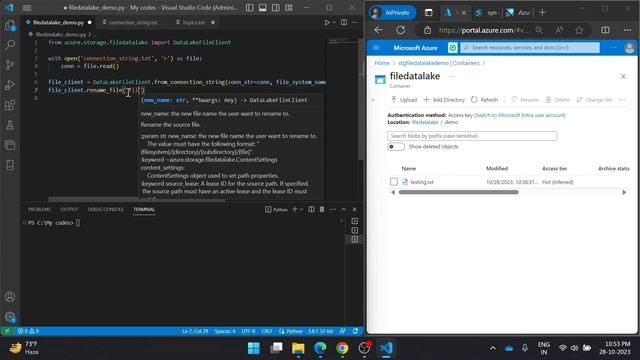640x360 pixels.
Task: Open the Azure portal hamburger menu
Action: 376,48
